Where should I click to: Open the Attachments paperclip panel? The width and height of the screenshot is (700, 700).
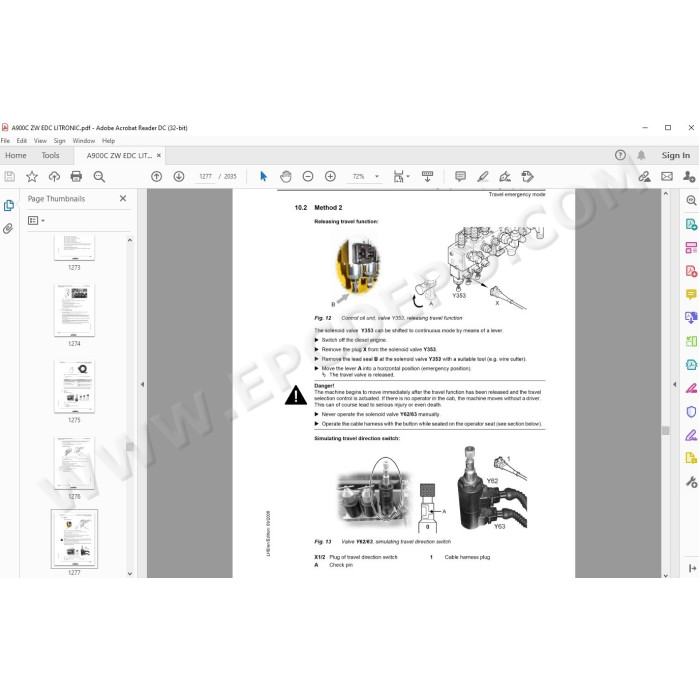[x=8, y=229]
